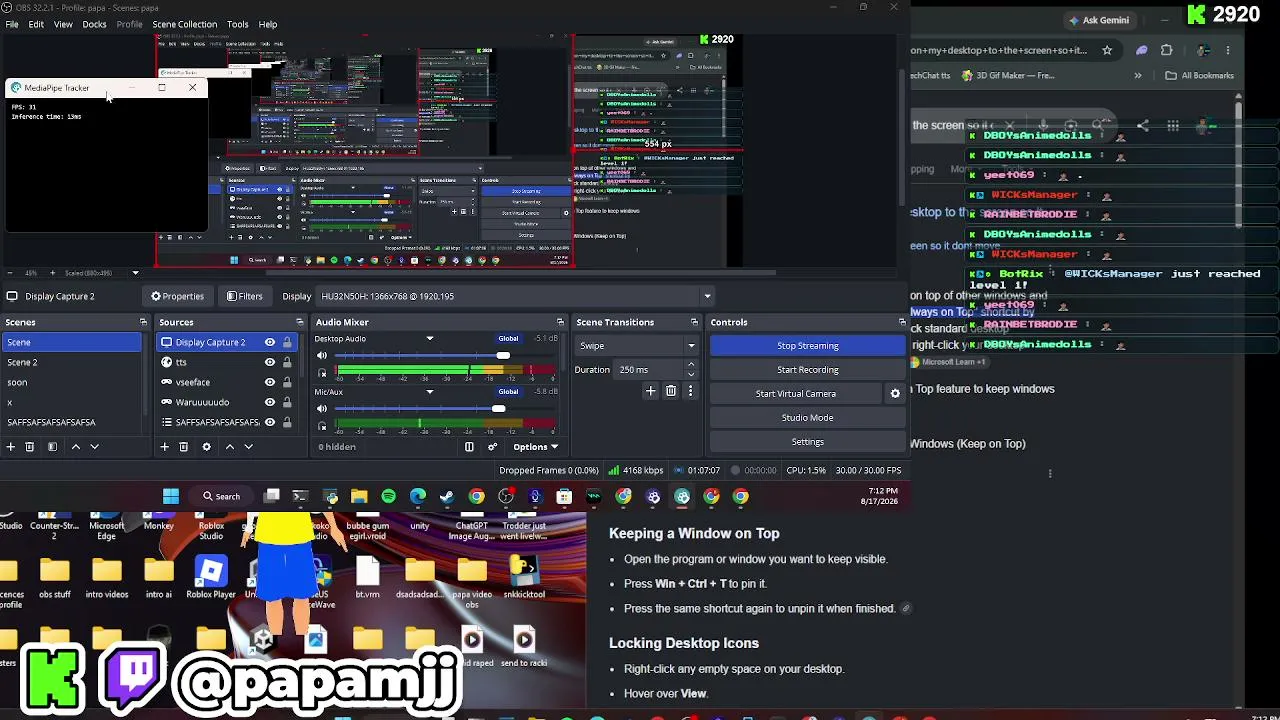Image resolution: width=1280 pixels, height=720 pixels.
Task: Open source Filters button
Action: pos(244,296)
